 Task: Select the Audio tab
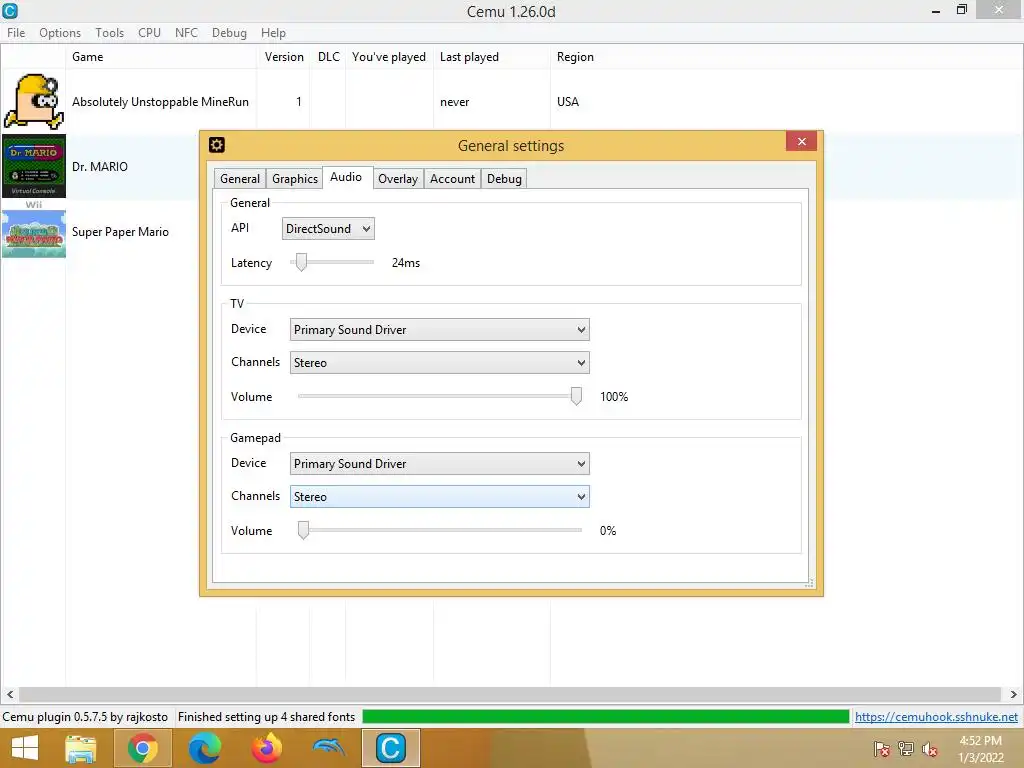(346, 177)
